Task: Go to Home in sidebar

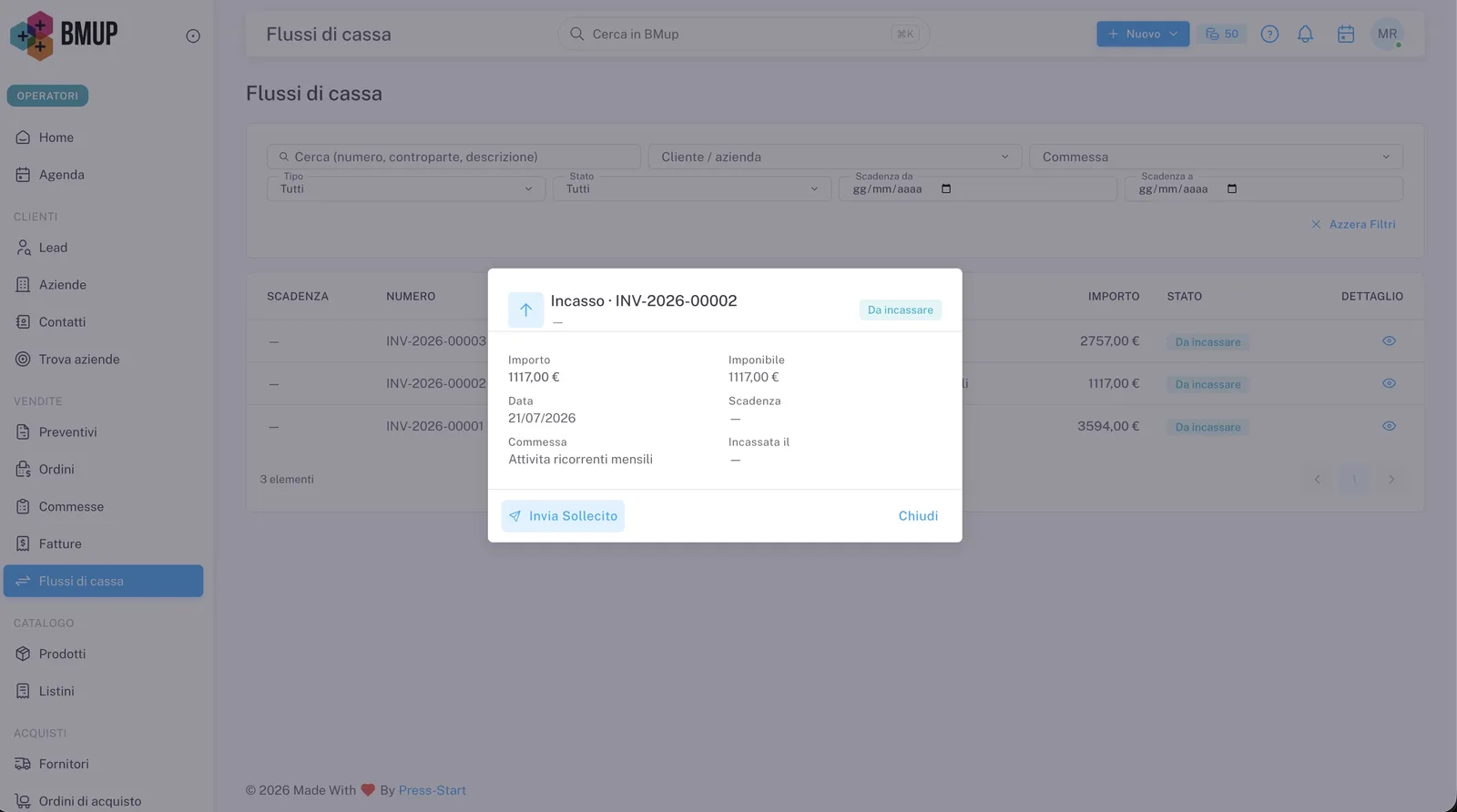Action: [103, 137]
